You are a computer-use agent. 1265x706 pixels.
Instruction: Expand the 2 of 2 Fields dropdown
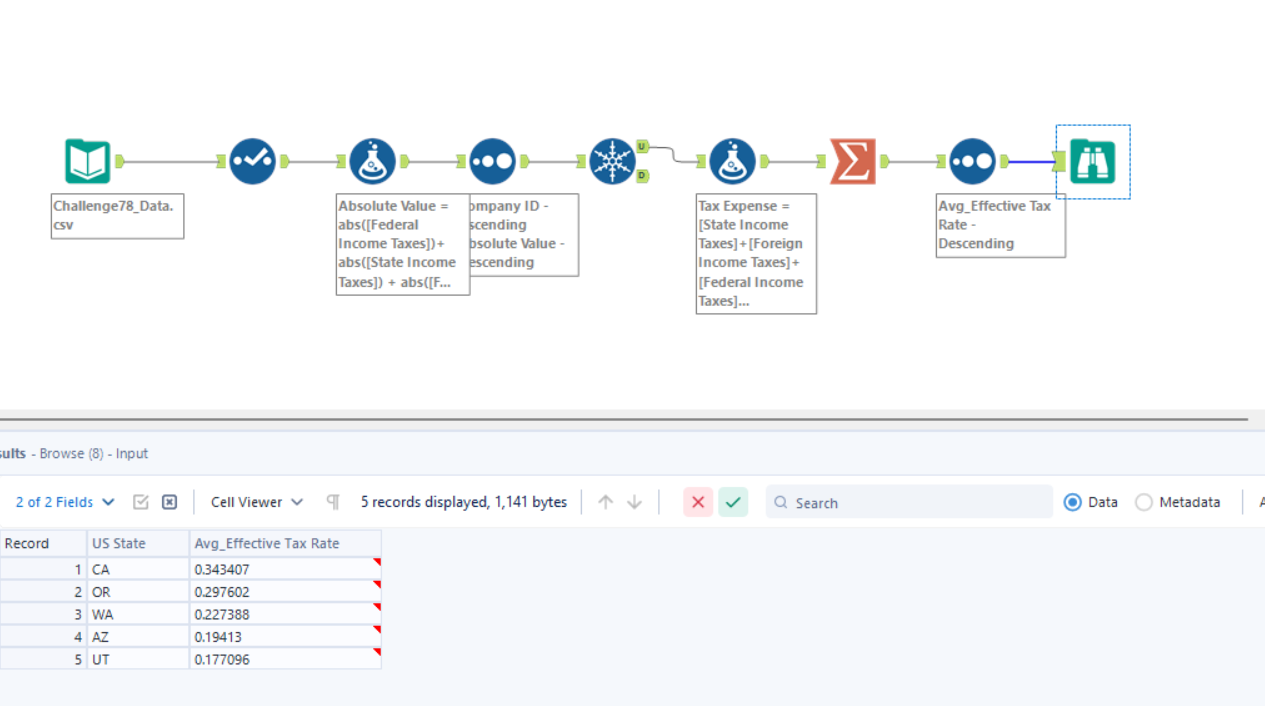(66, 502)
